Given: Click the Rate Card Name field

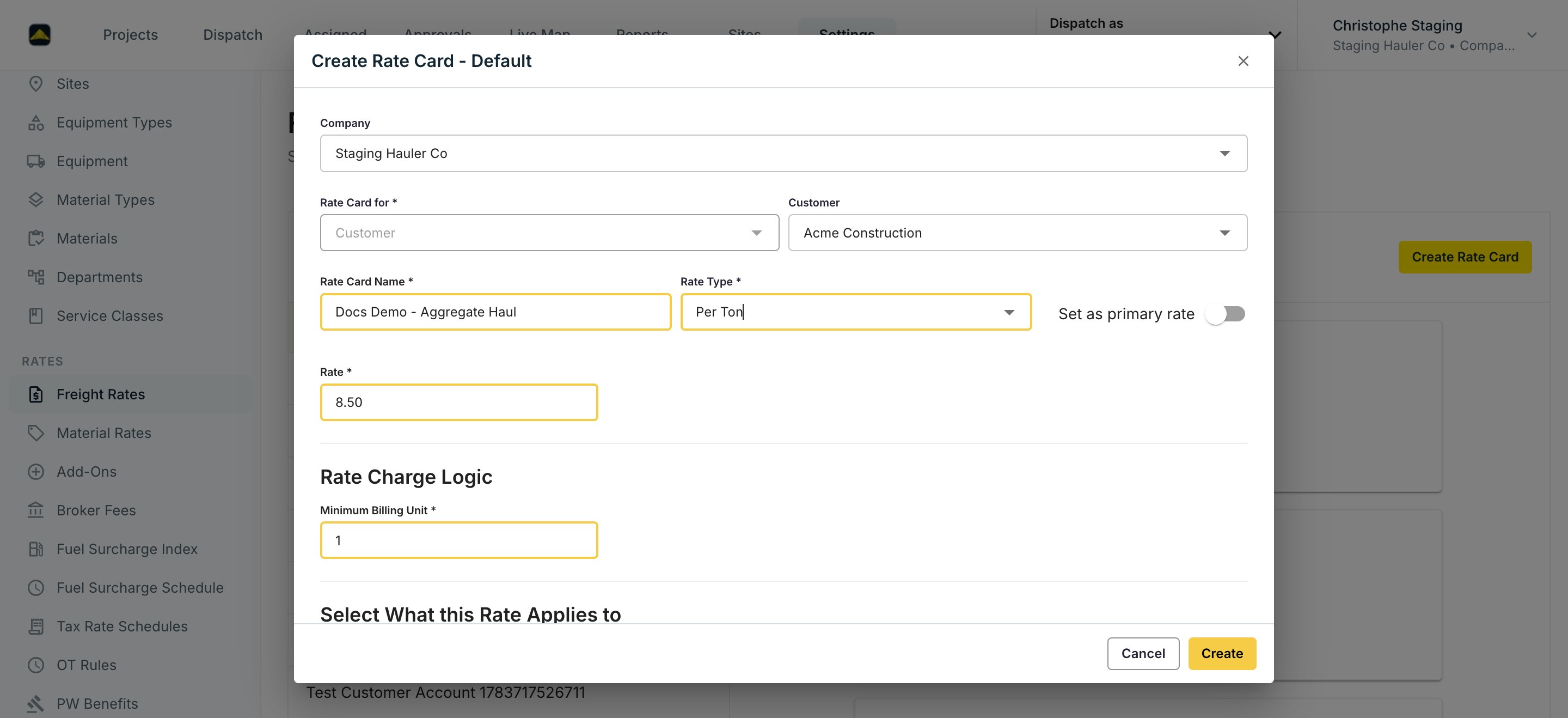Looking at the screenshot, I should [x=495, y=312].
